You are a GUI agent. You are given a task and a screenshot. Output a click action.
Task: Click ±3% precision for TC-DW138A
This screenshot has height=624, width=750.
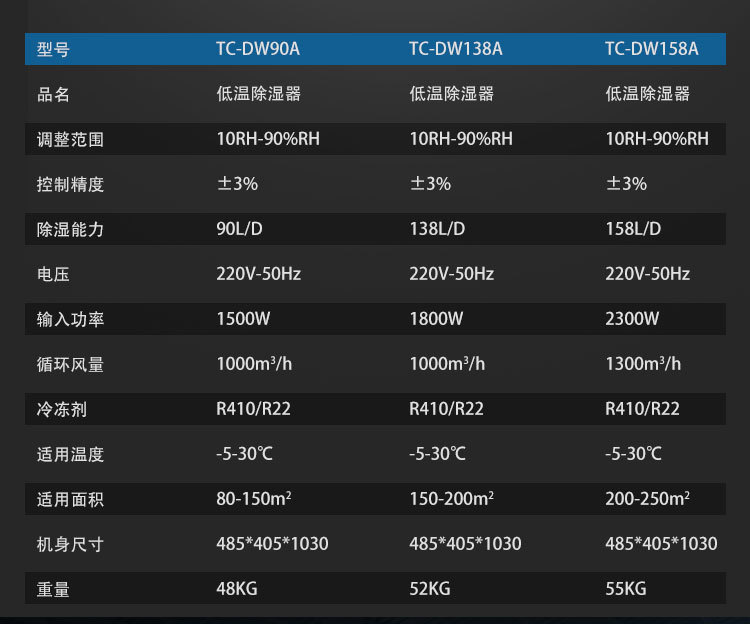coord(430,184)
